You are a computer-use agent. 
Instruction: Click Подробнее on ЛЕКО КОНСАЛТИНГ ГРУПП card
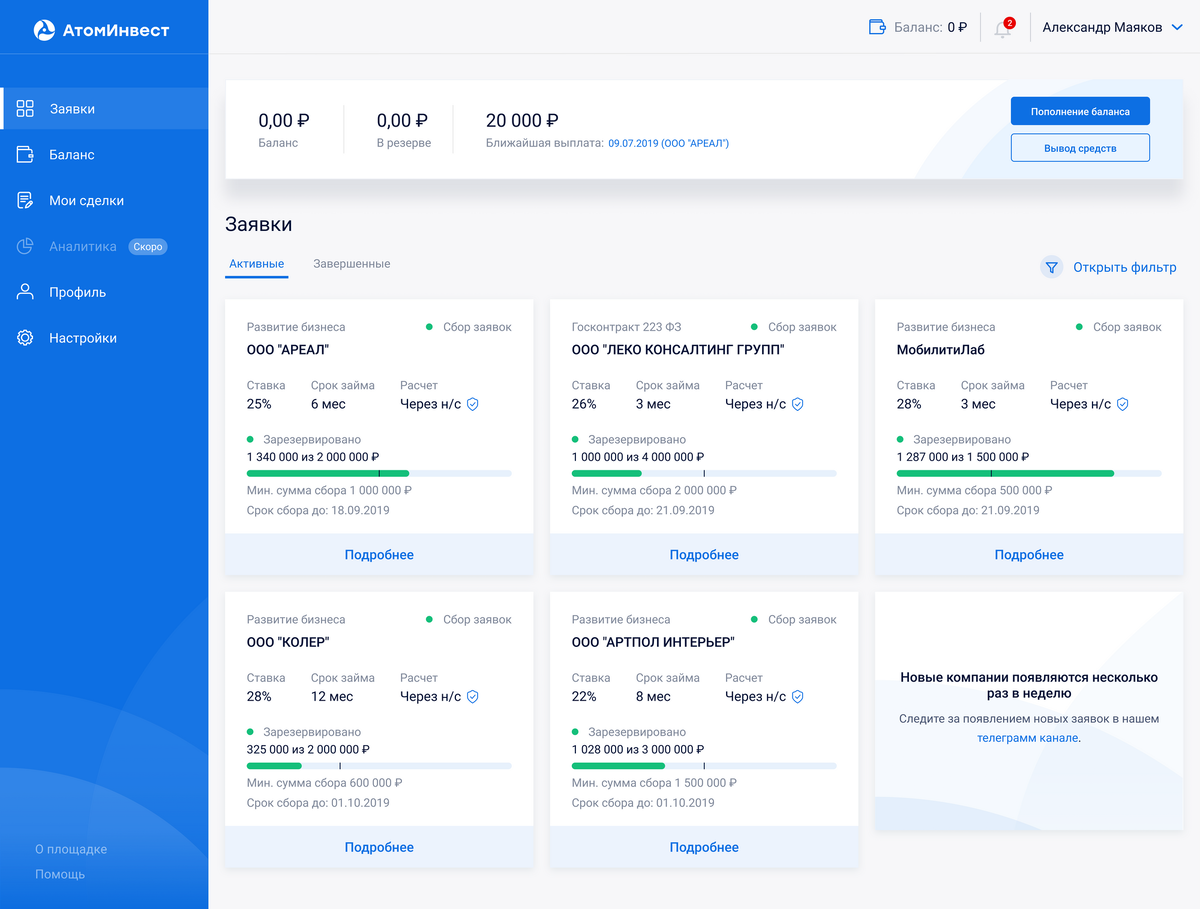point(704,554)
